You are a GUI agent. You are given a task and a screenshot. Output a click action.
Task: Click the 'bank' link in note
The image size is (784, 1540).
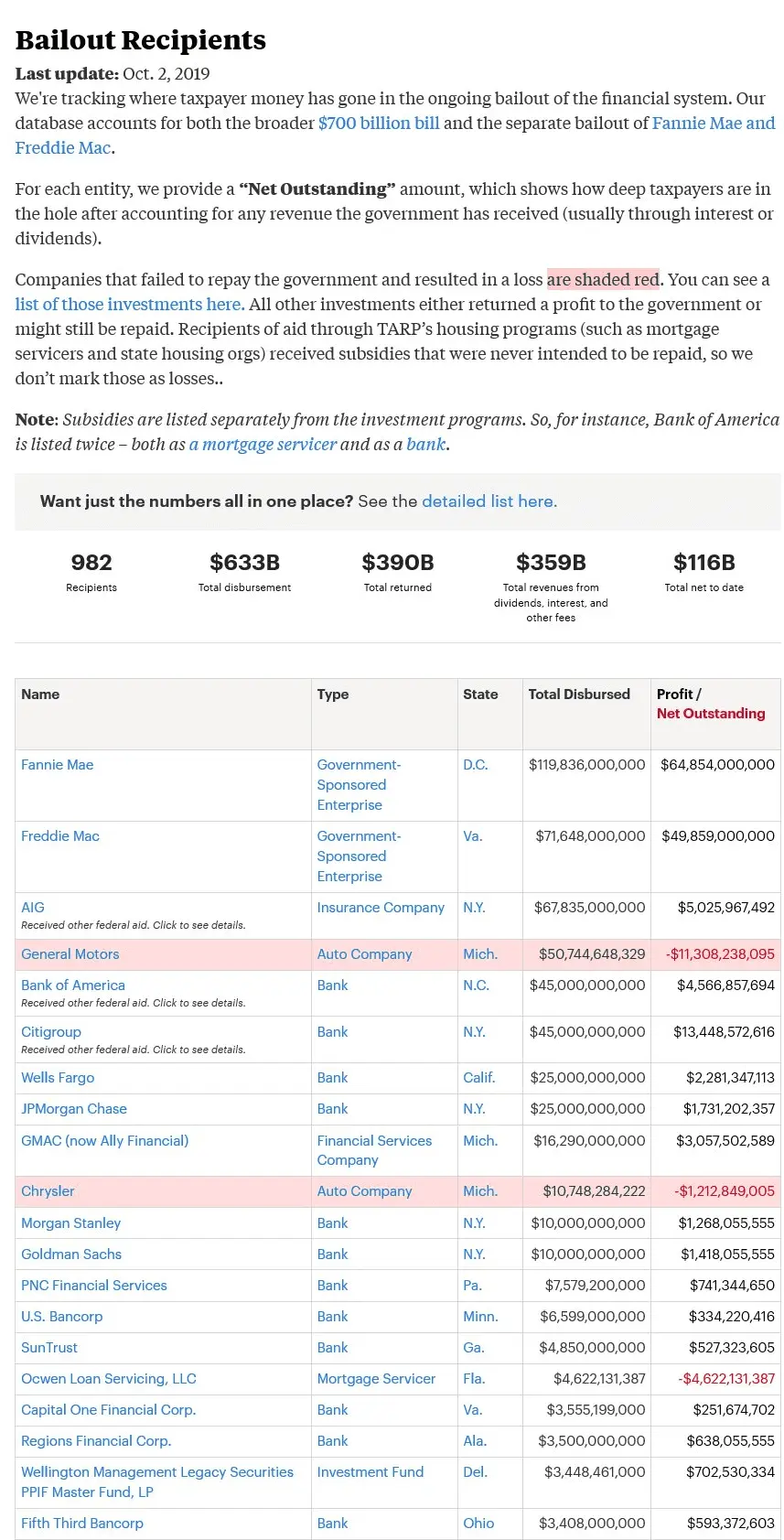pyautogui.click(x=425, y=444)
